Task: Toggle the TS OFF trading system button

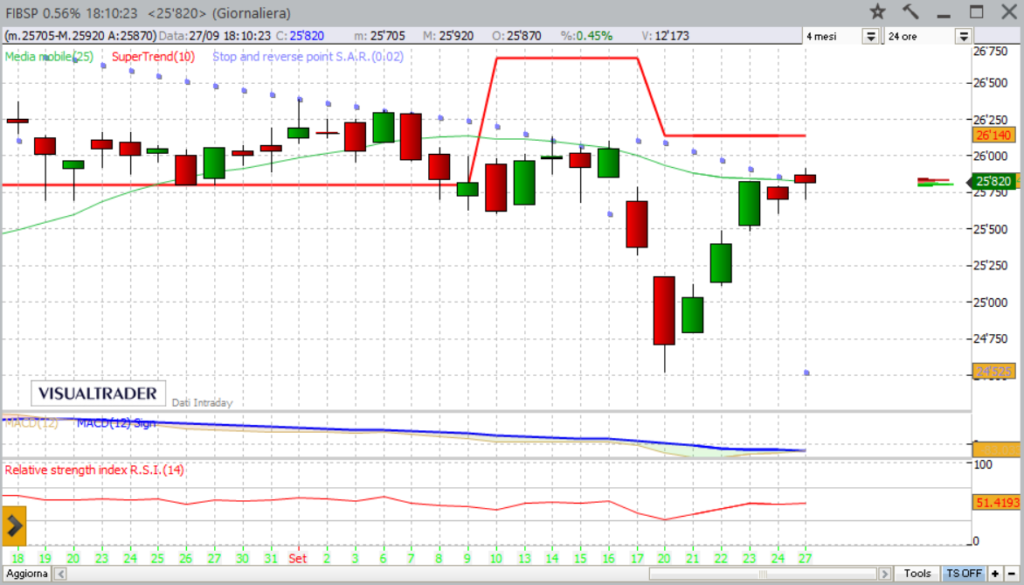Action: click(963, 574)
